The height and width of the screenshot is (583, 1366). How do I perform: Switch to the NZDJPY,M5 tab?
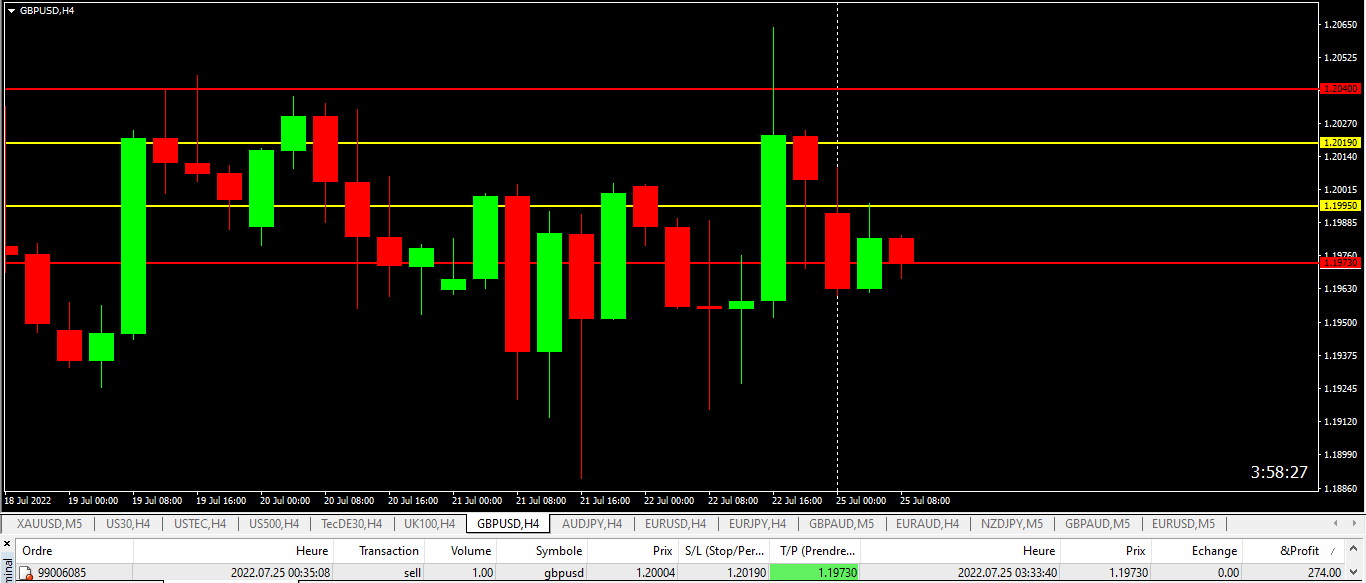tap(1012, 524)
